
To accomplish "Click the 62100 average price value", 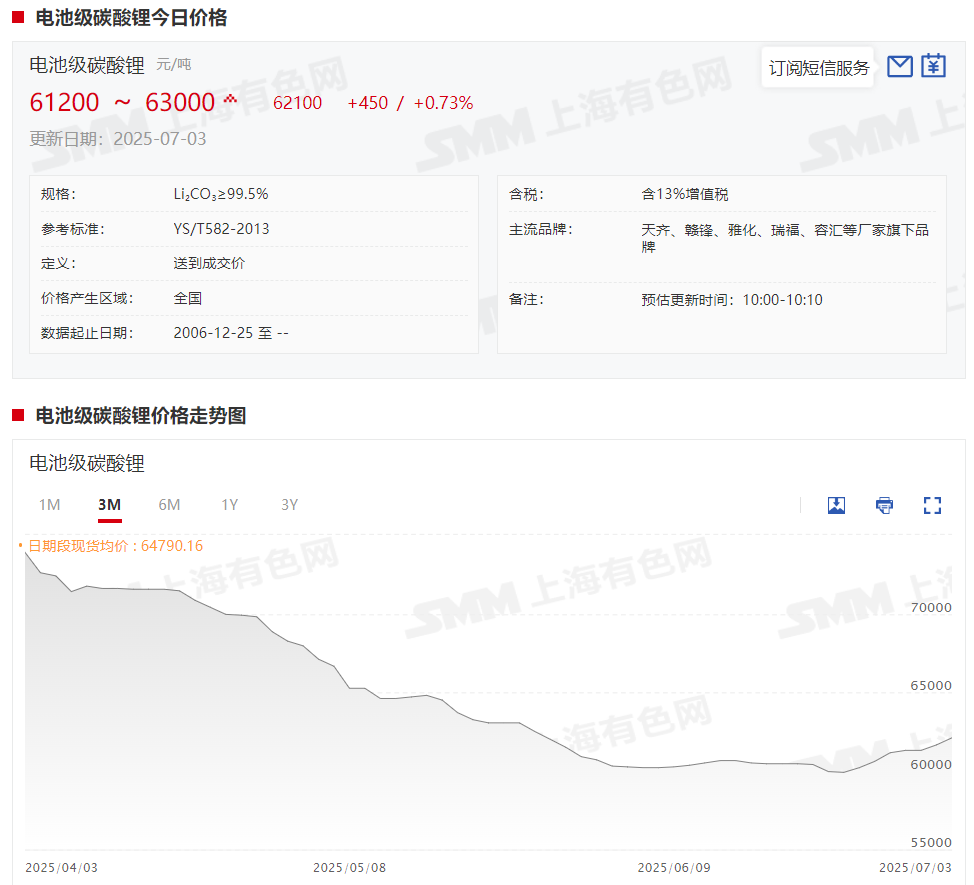I will coord(297,103).
